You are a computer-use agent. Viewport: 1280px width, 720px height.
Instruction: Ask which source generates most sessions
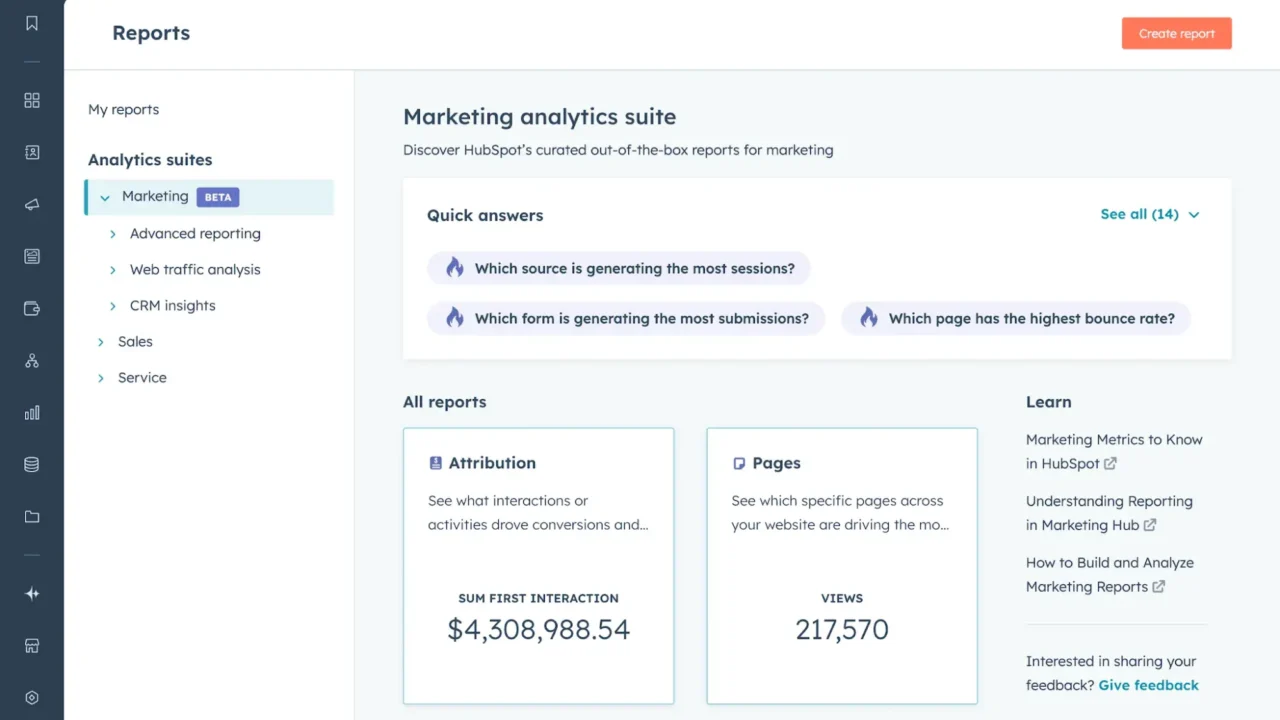(x=619, y=268)
